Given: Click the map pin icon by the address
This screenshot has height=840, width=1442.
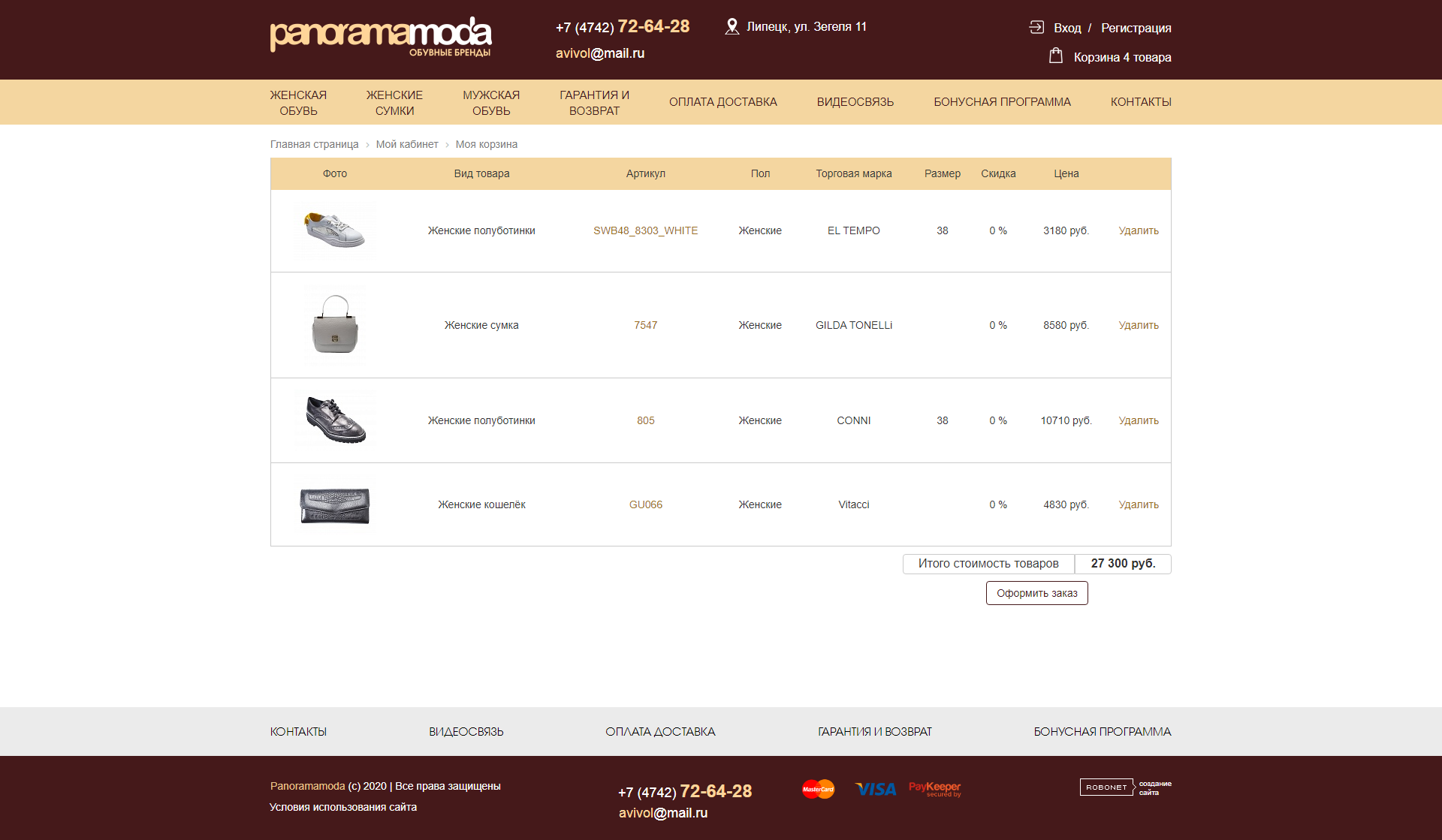Looking at the screenshot, I should [732, 27].
